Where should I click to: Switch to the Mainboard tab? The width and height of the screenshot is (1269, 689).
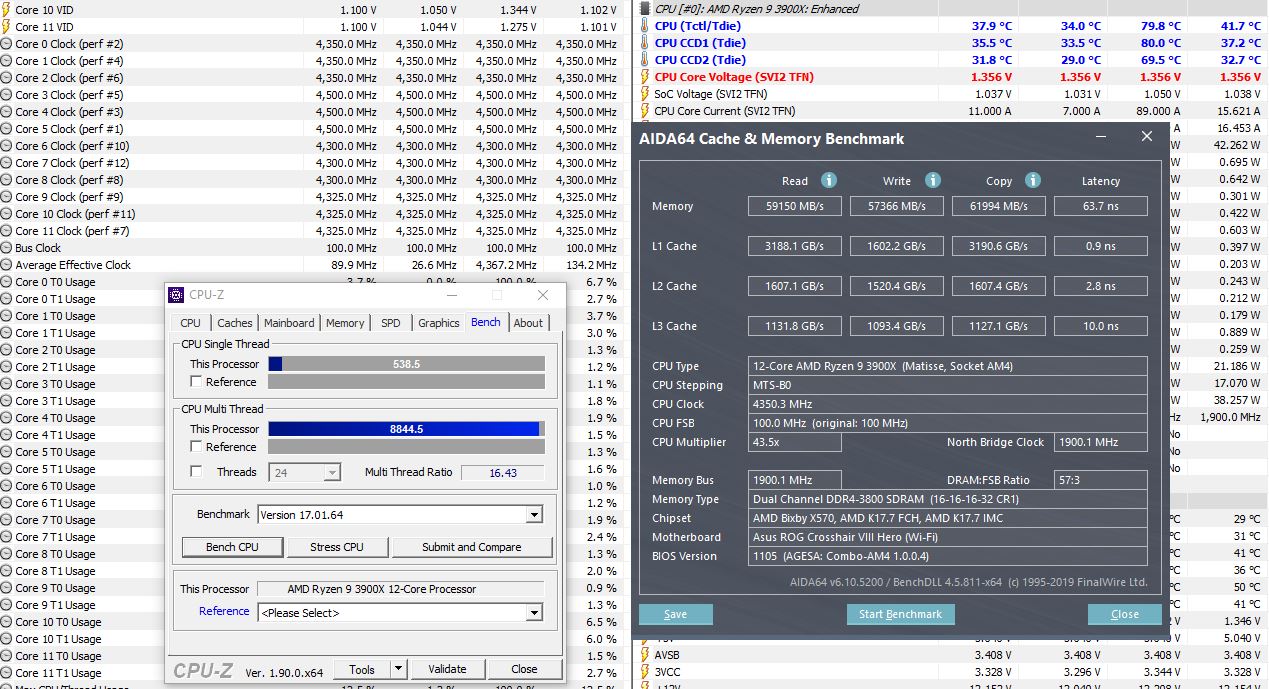point(289,323)
